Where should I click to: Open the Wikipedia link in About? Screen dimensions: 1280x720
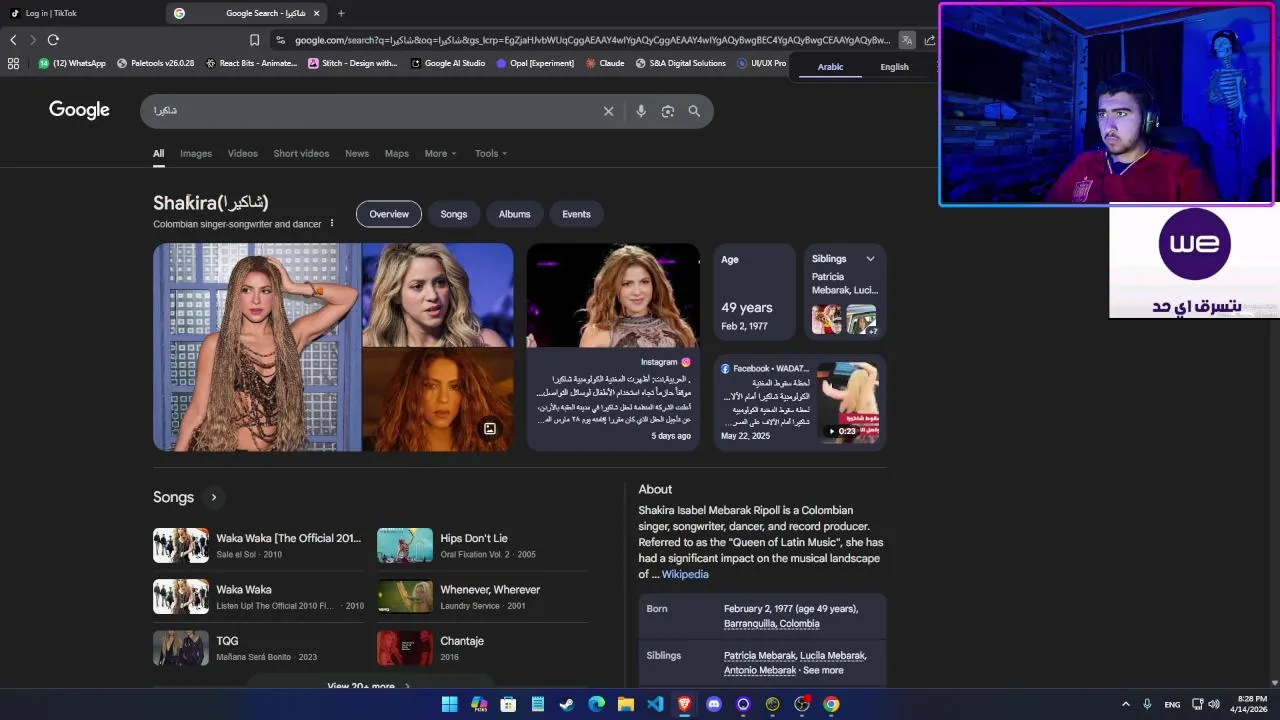685,574
